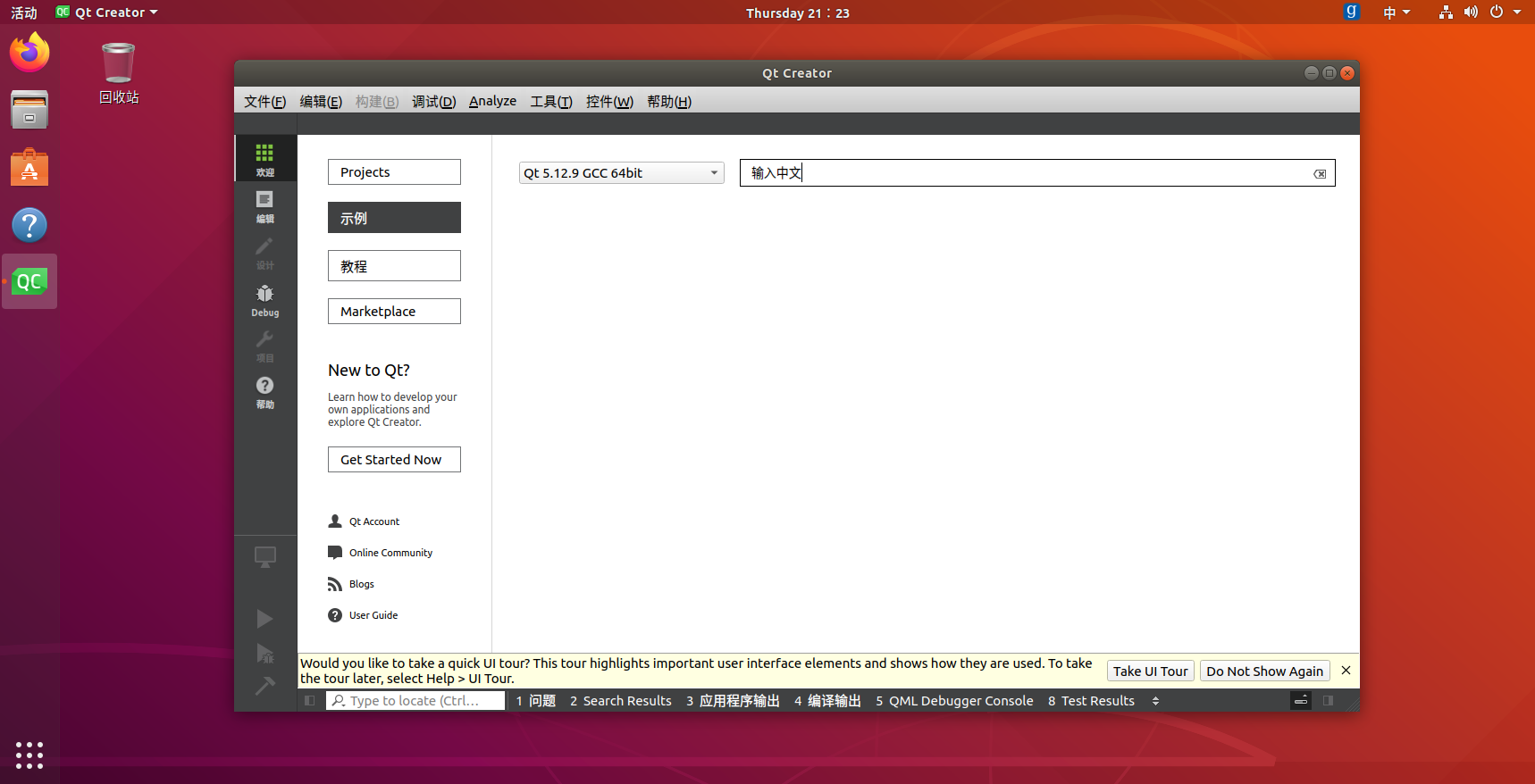Show Applications grid in the dock
This screenshot has height=784, width=1535.
click(29, 755)
